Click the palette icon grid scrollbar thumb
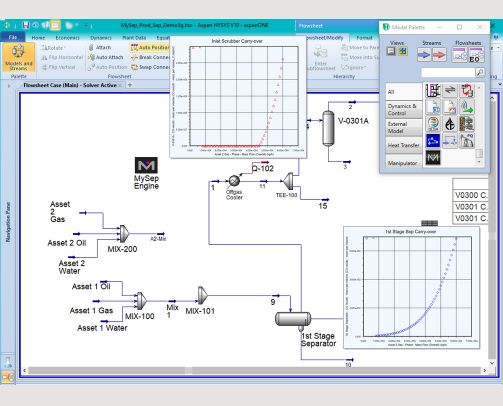503x406 pixels. (479, 153)
